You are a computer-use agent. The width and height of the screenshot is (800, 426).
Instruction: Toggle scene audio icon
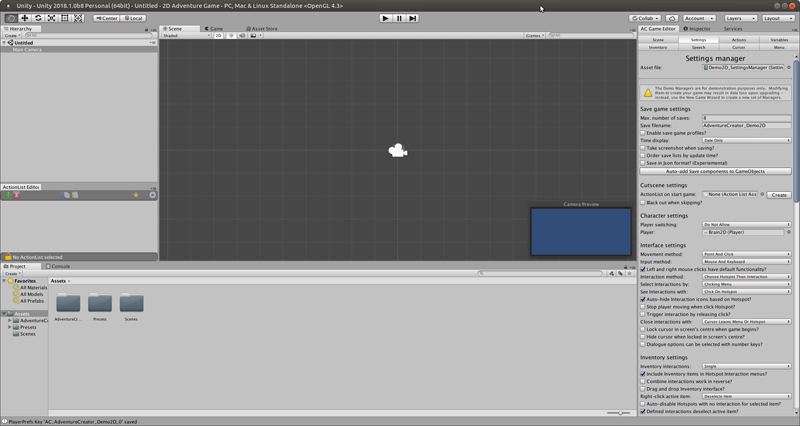[x=242, y=36]
